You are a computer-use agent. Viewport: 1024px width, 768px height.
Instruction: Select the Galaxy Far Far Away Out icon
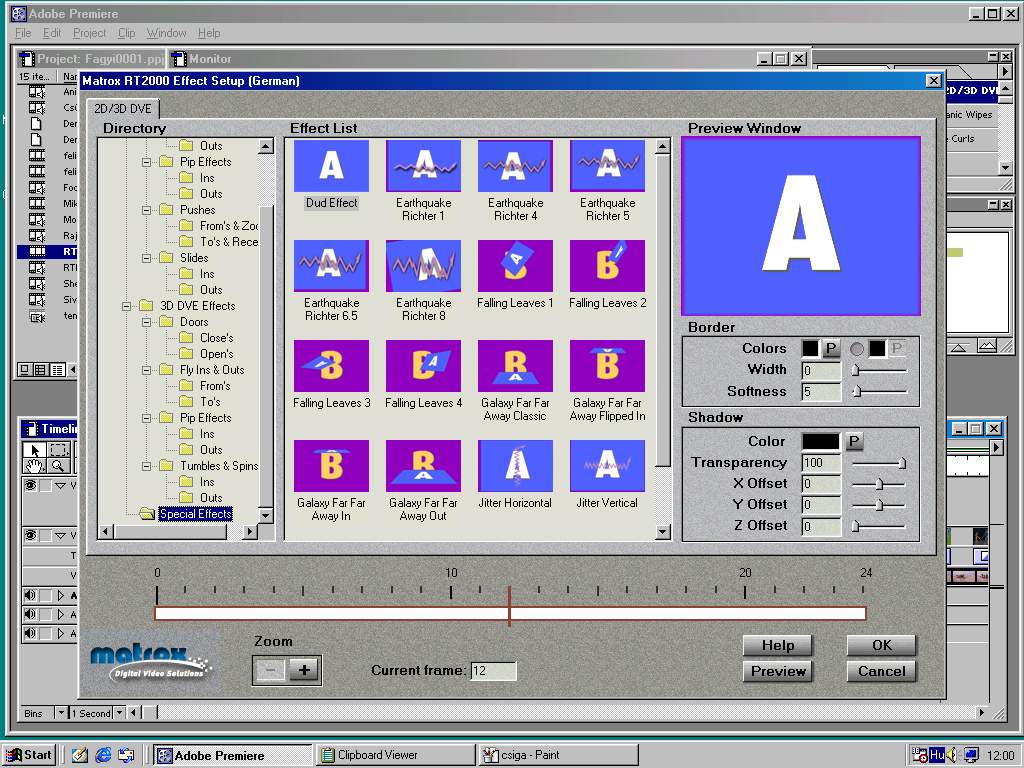(423, 466)
